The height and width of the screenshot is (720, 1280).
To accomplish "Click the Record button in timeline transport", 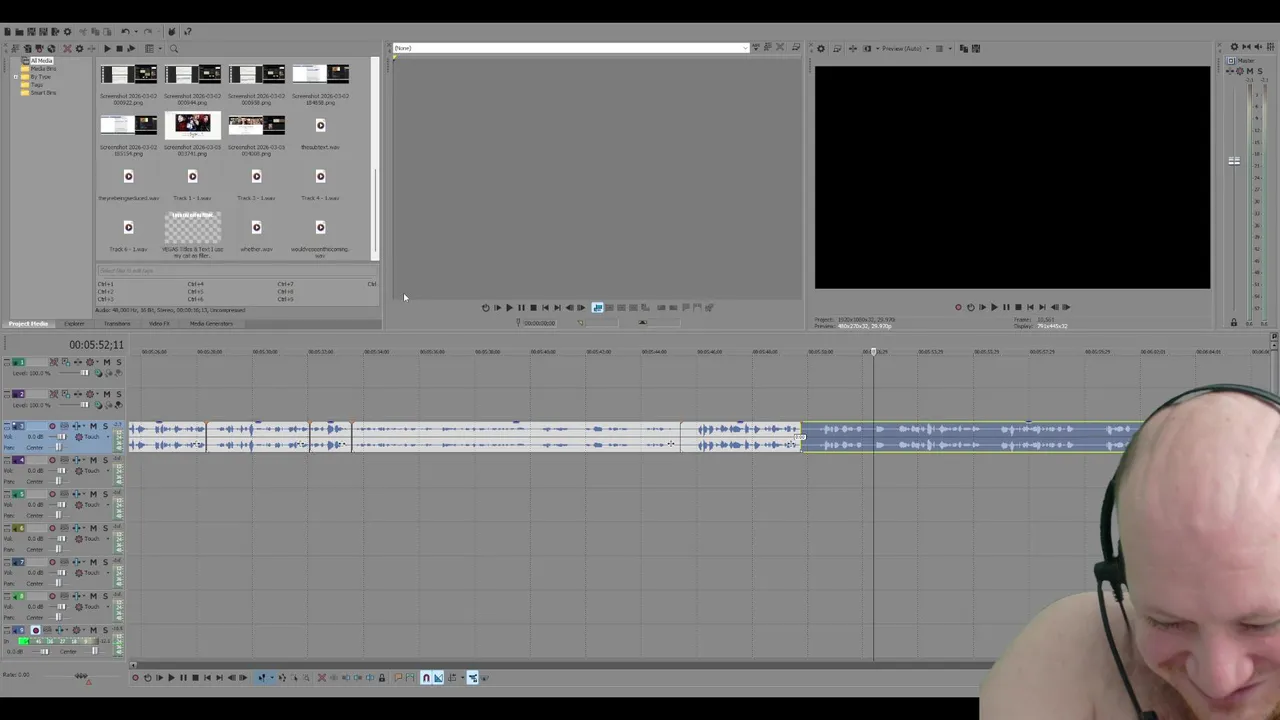I will [135, 677].
